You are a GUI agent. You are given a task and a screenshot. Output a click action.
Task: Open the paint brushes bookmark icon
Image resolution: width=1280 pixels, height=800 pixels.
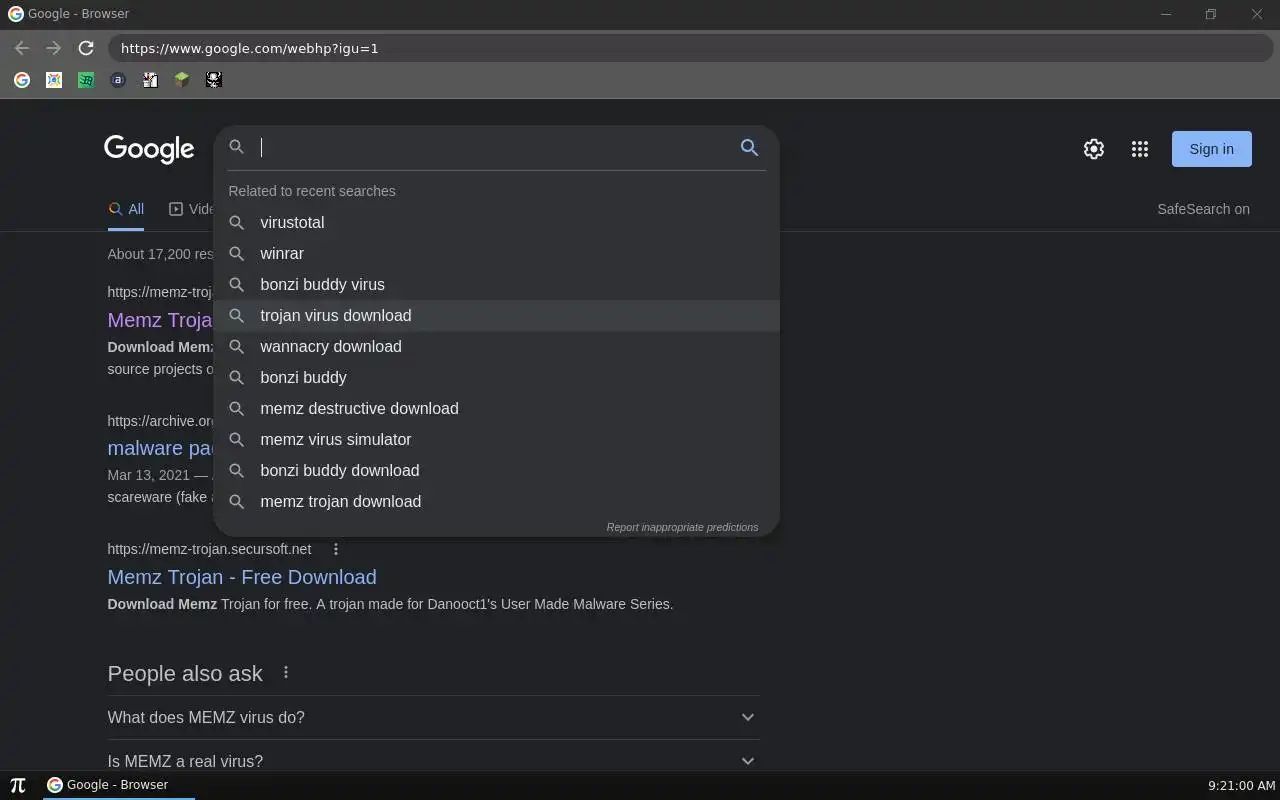(150, 80)
